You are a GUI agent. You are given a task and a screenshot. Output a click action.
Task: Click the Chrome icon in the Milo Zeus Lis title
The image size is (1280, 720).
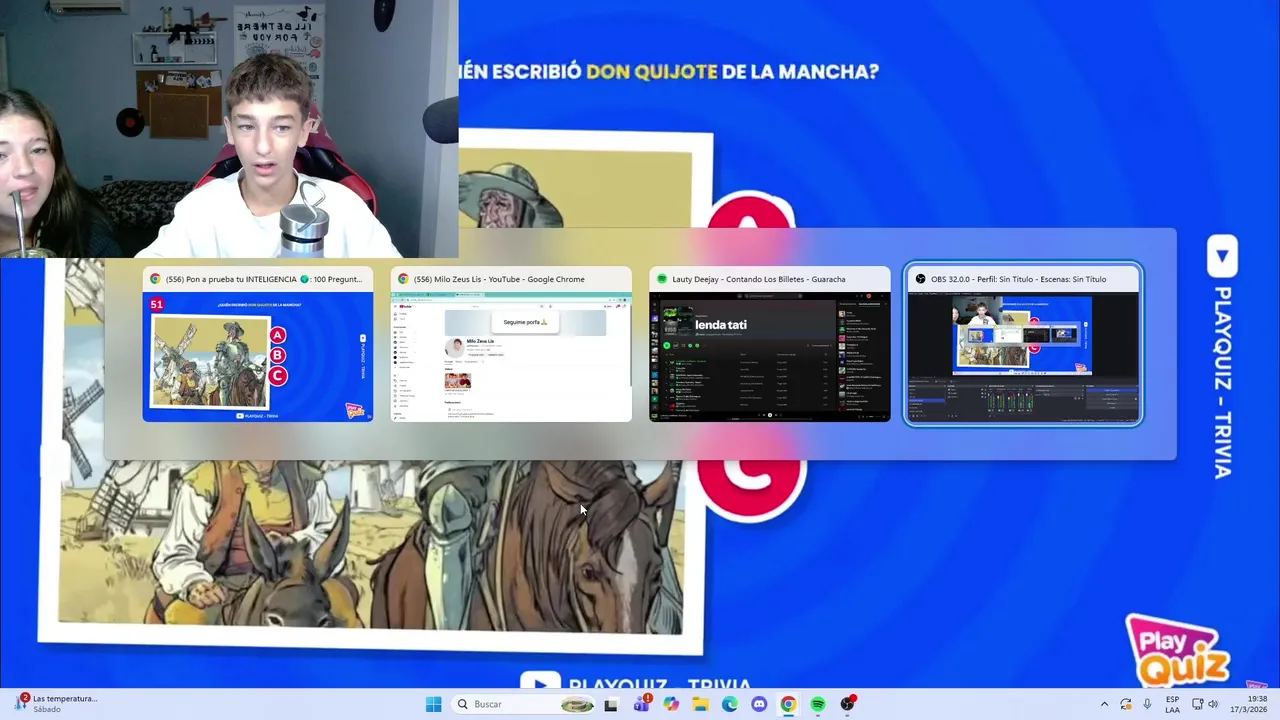(x=403, y=279)
